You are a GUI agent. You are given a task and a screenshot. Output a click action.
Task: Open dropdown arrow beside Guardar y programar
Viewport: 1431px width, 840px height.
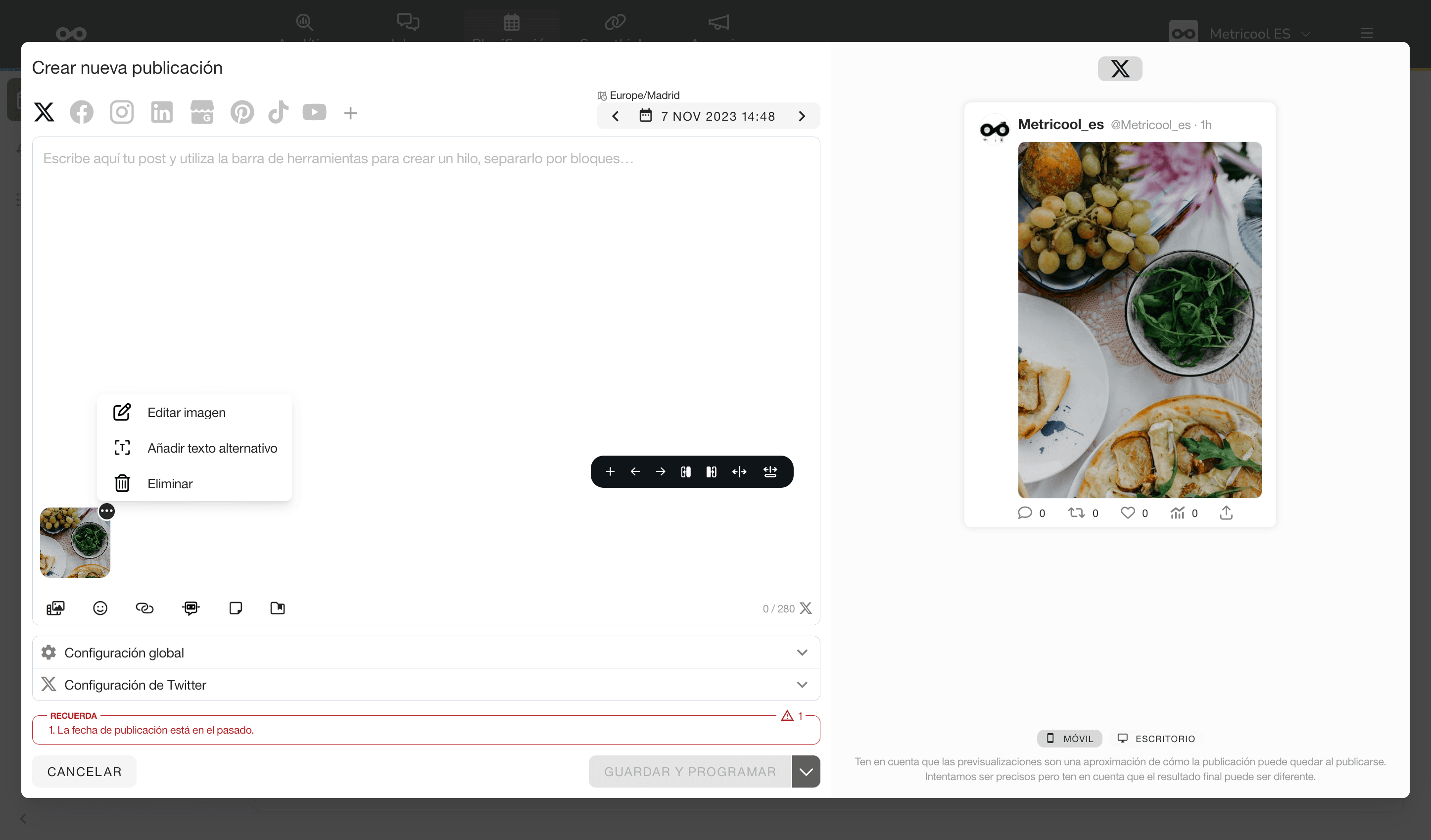click(x=806, y=771)
